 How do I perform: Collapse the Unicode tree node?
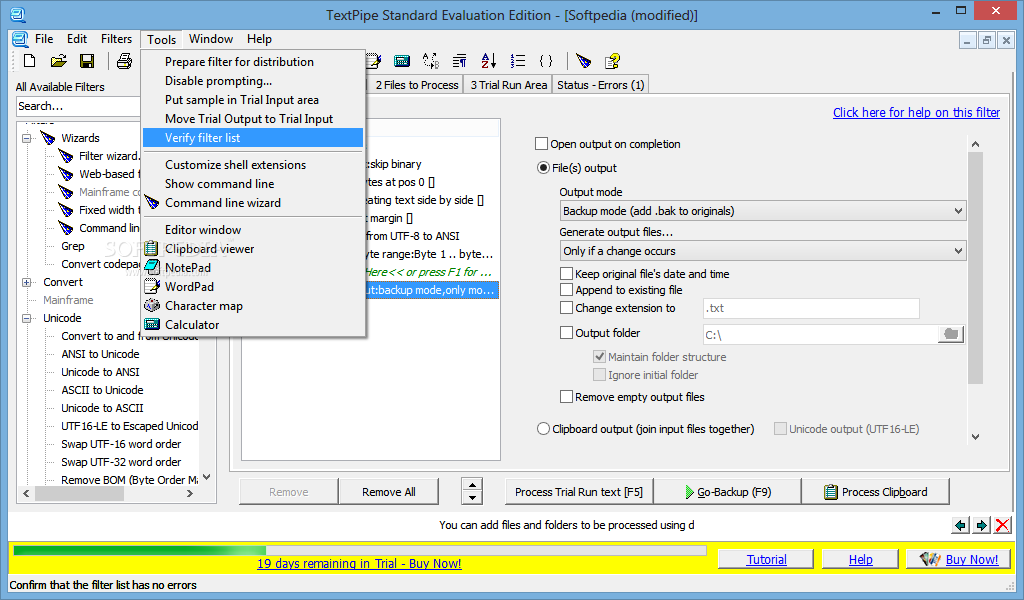pos(27,318)
